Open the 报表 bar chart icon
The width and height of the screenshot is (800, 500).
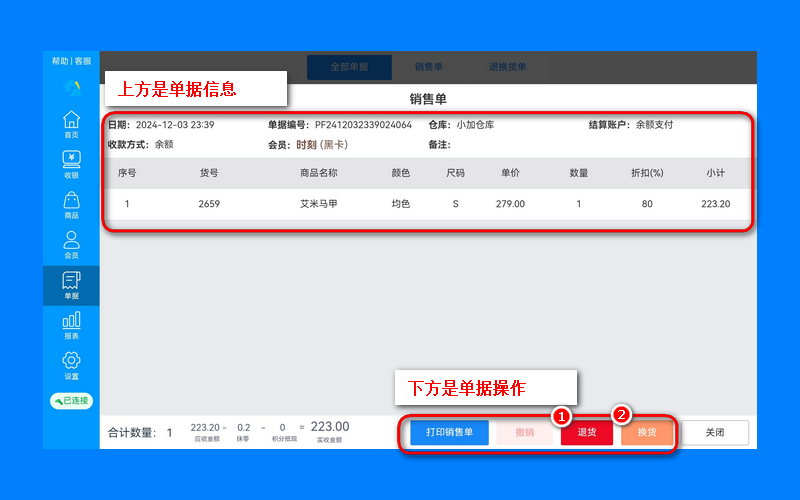(71, 326)
